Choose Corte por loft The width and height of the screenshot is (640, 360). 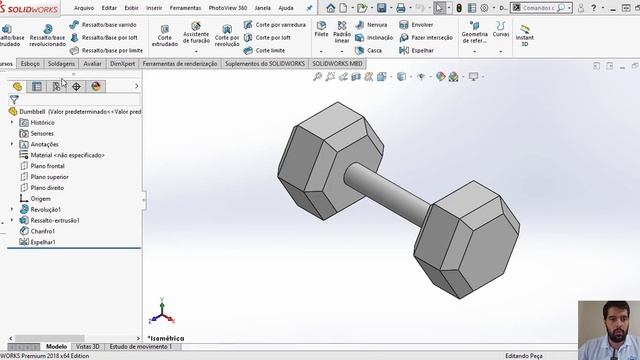pyautogui.click(x=267, y=38)
